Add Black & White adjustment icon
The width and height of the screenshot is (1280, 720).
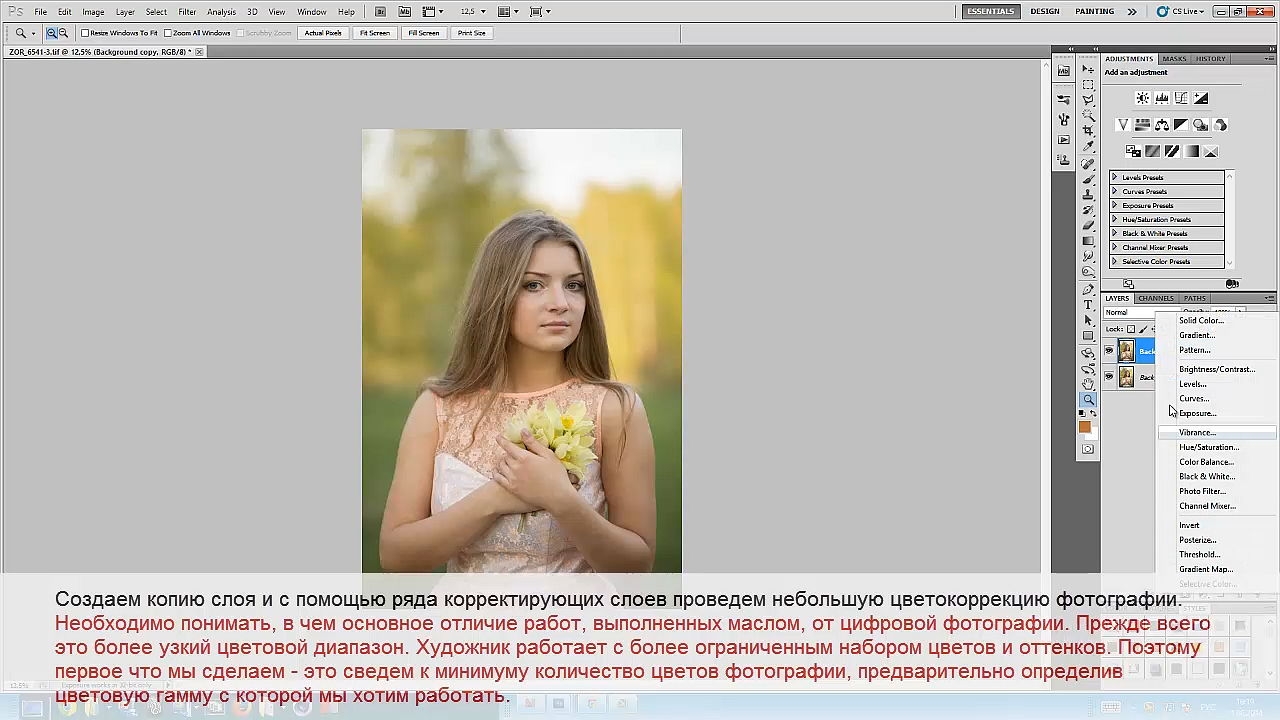tap(1181, 125)
